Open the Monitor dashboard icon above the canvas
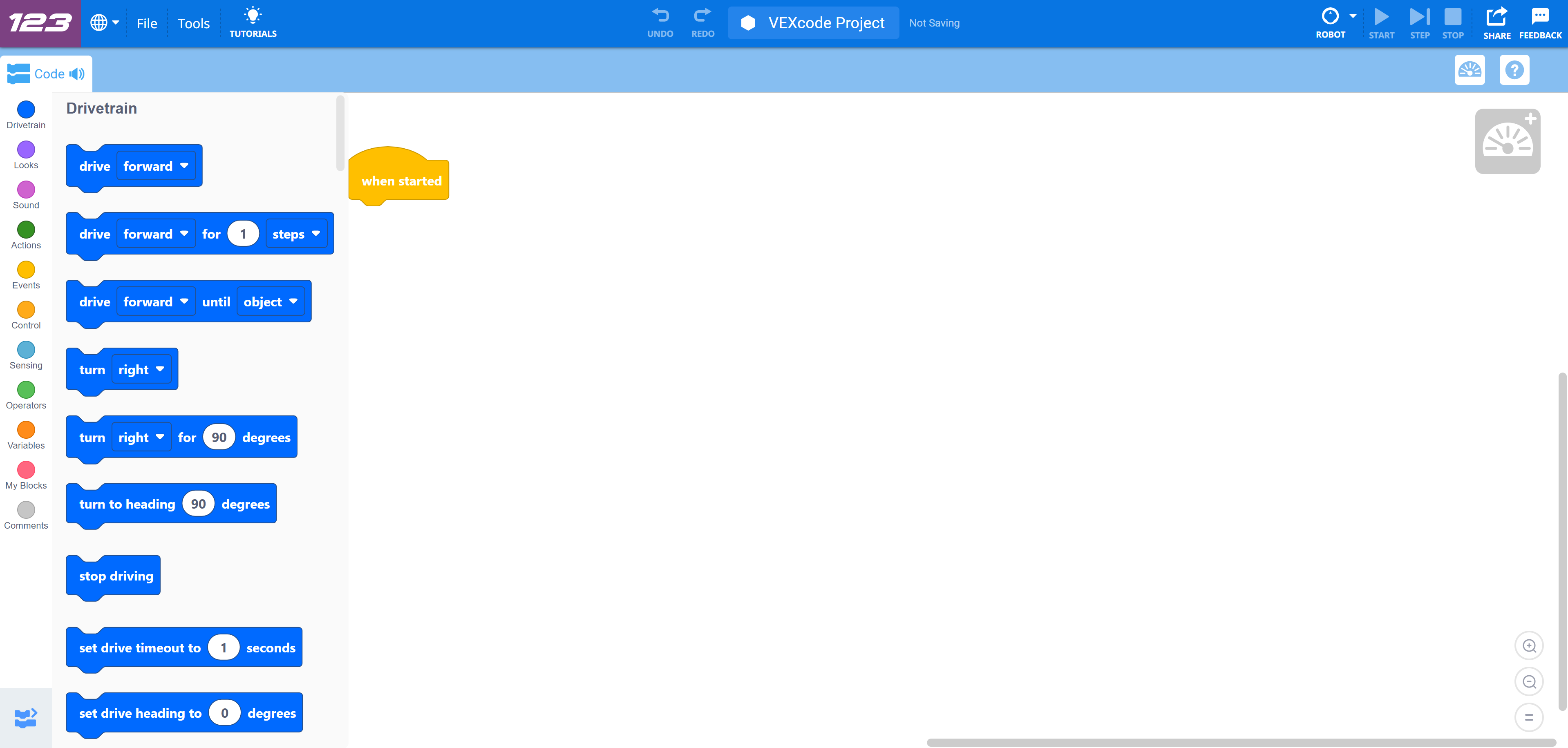 point(1470,70)
